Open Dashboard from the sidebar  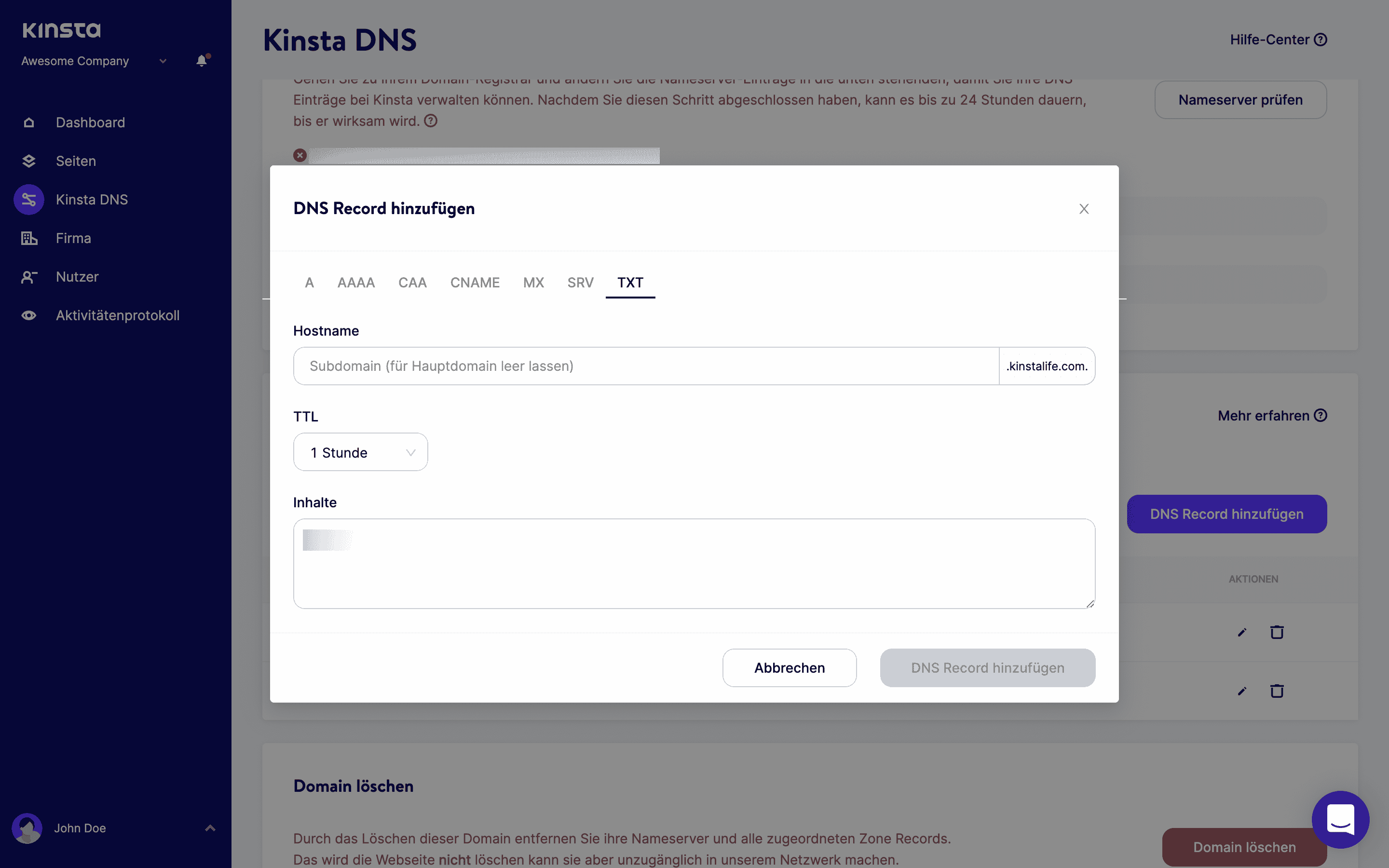29,122
